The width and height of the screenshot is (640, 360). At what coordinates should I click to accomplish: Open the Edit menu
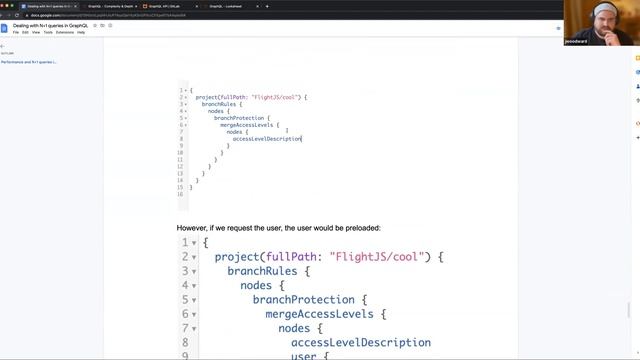coord(25,32)
